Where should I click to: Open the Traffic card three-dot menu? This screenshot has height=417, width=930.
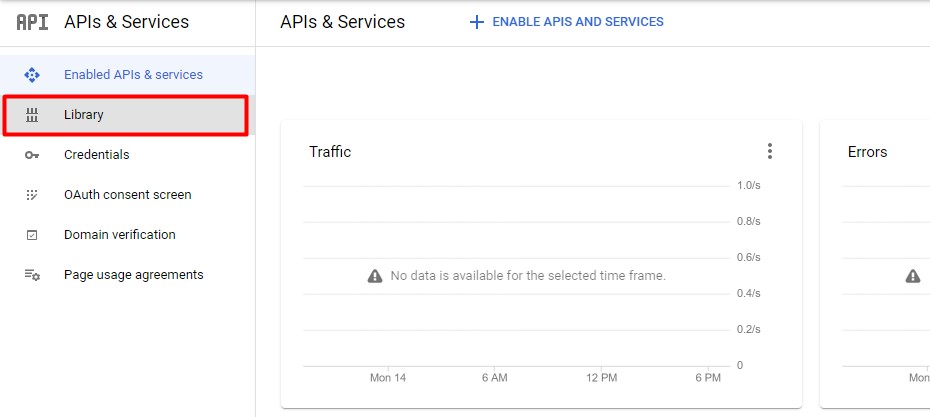click(769, 151)
